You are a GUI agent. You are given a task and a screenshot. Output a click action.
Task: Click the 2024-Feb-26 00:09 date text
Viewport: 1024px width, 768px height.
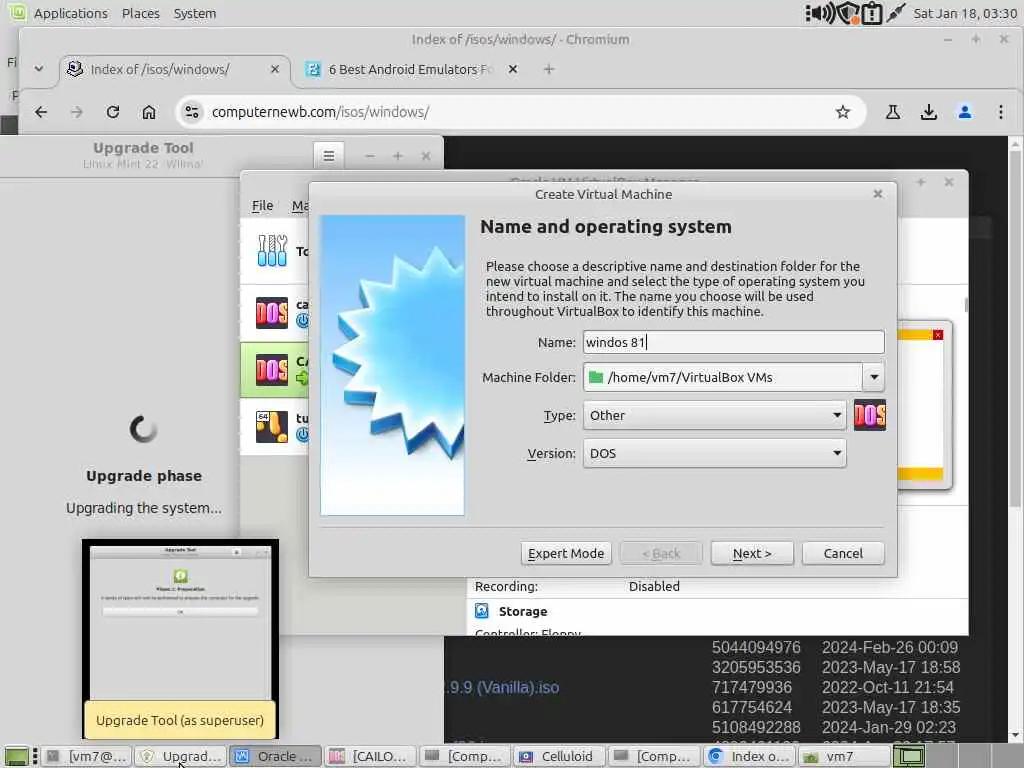(889, 647)
